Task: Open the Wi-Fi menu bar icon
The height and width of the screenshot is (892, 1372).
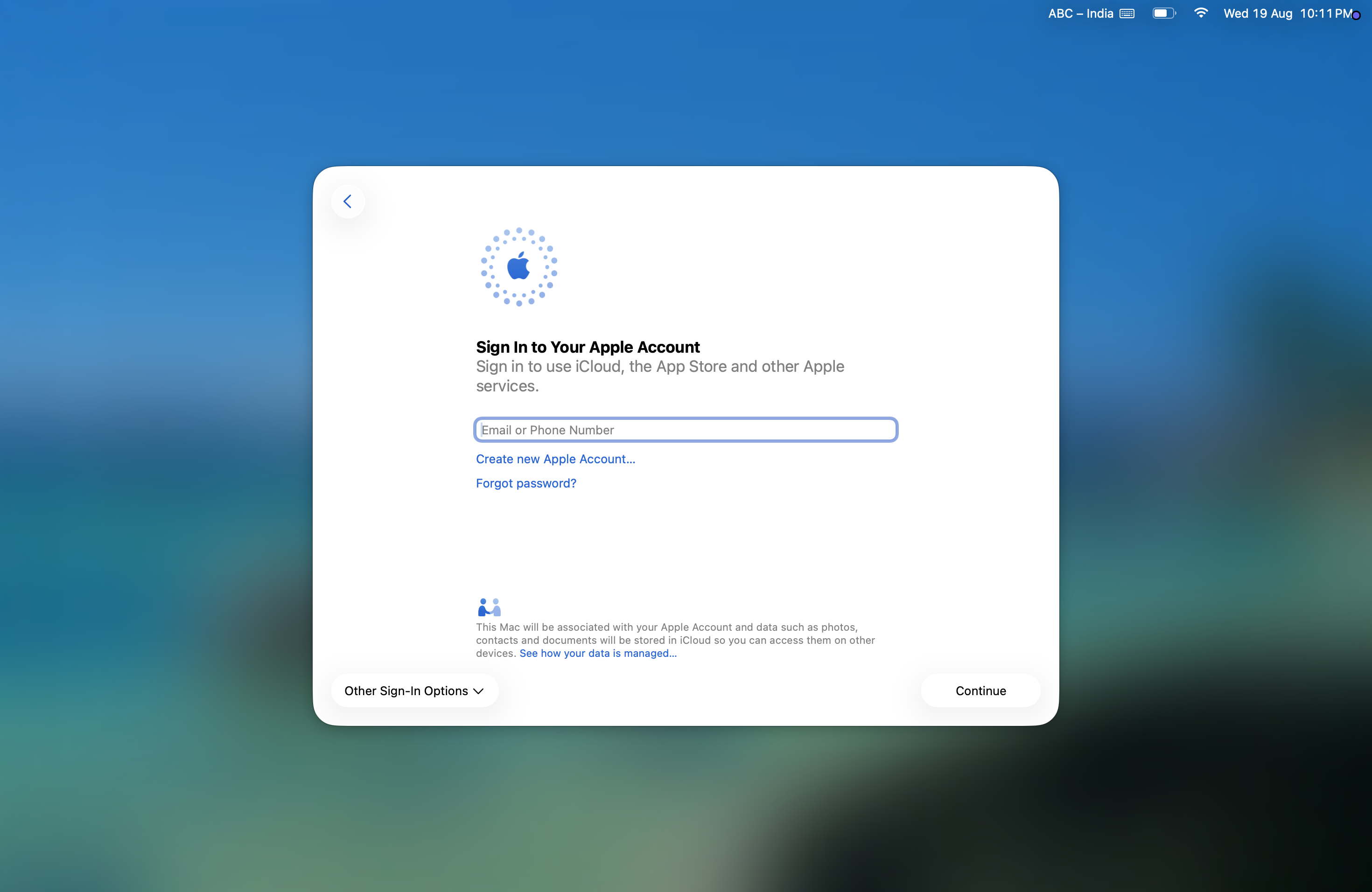Action: pyautogui.click(x=1201, y=13)
